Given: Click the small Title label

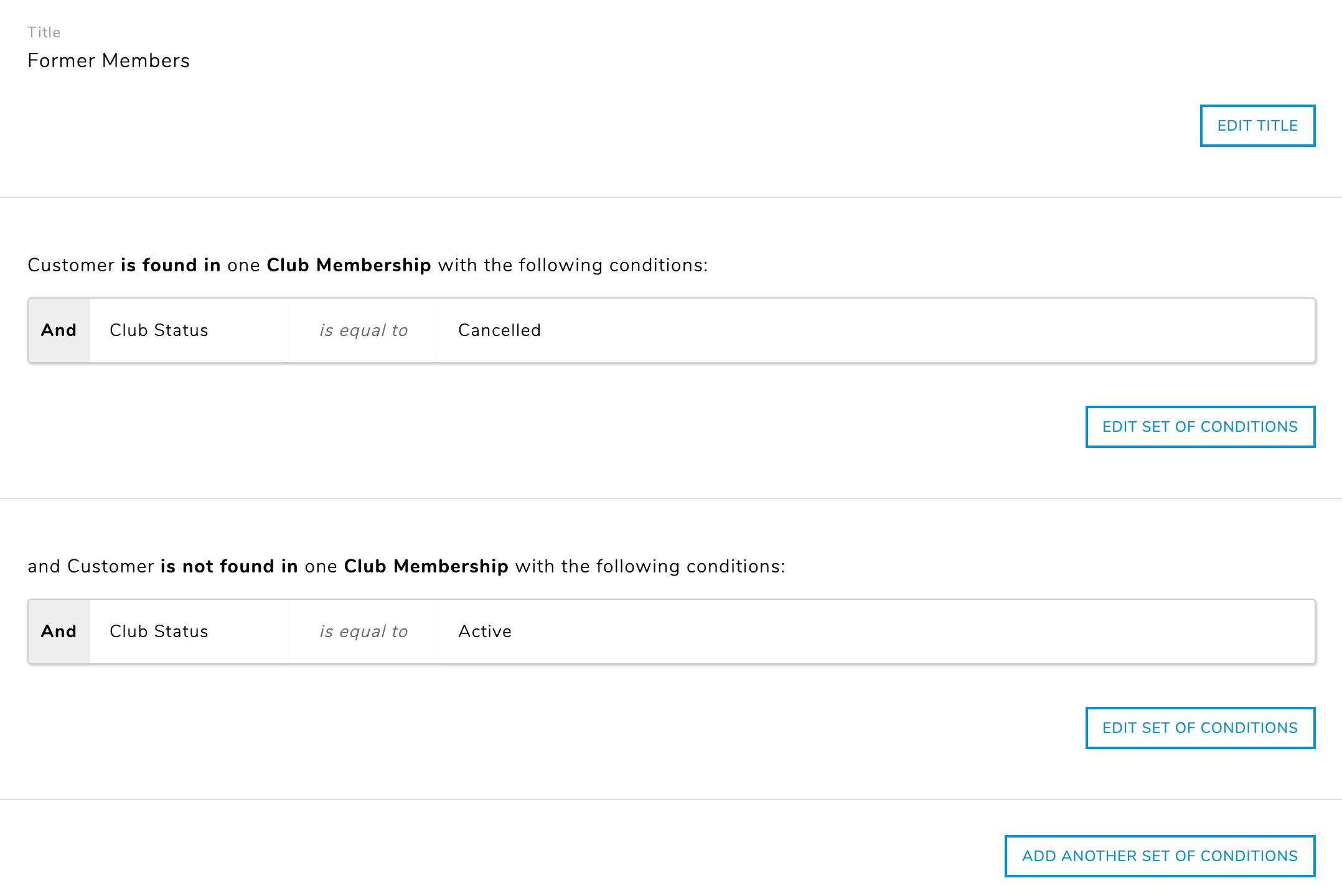Looking at the screenshot, I should click(x=44, y=32).
